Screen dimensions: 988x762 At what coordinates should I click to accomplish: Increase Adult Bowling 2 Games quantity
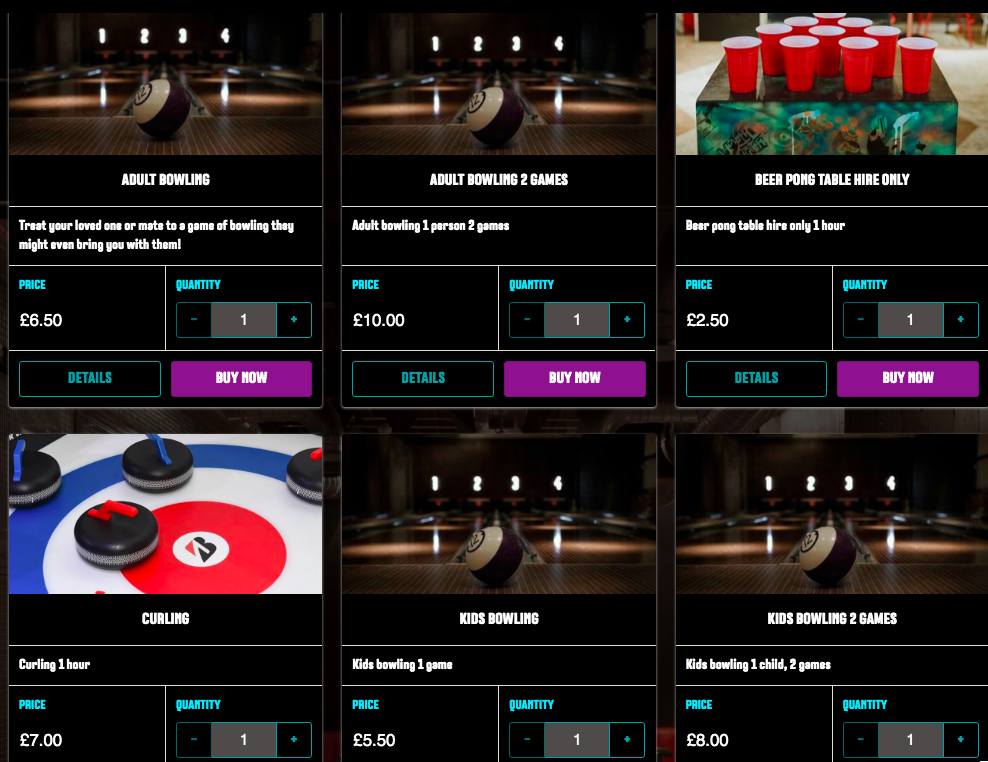point(627,320)
